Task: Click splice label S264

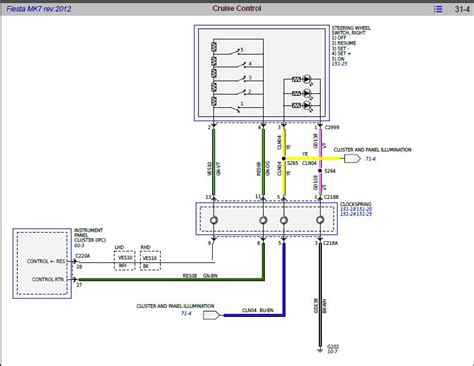Action: tap(330, 171)
